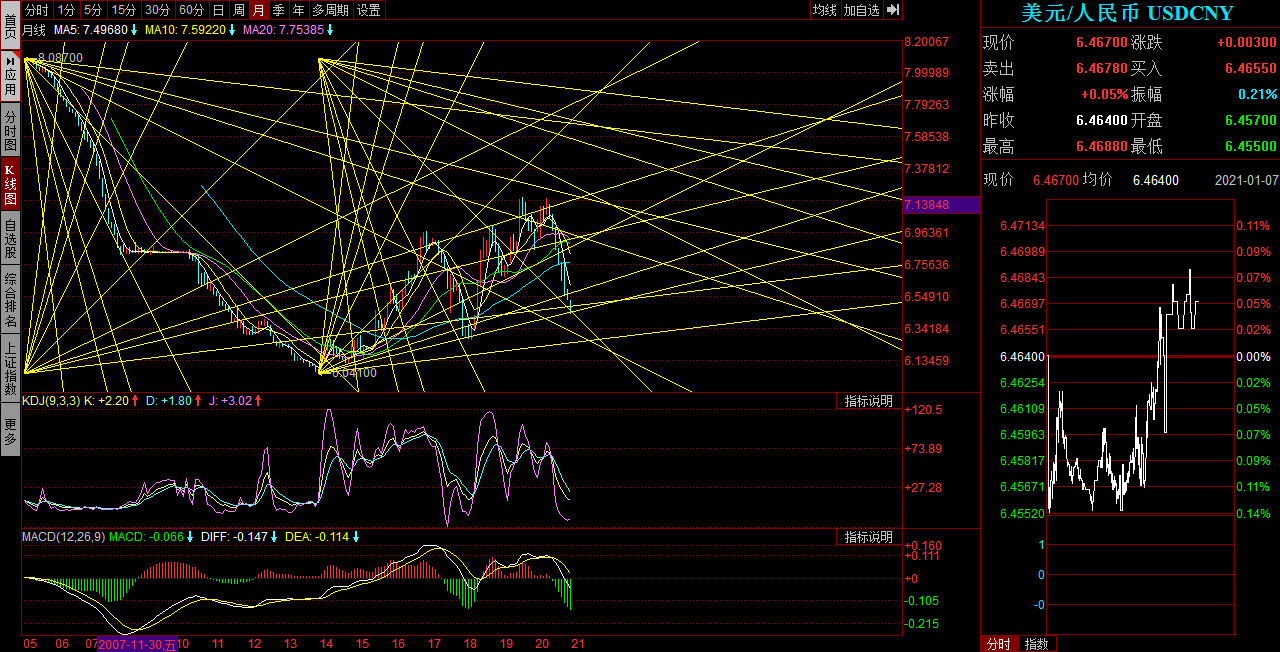Switch to 指数 tab under intraday chart
This screenshot has width=1280, height=652.
(1037, 644)
